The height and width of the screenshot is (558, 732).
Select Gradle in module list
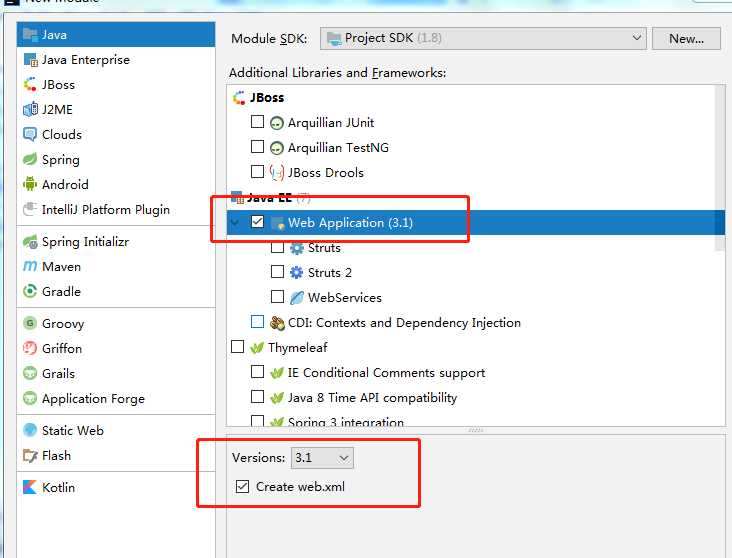116,291
